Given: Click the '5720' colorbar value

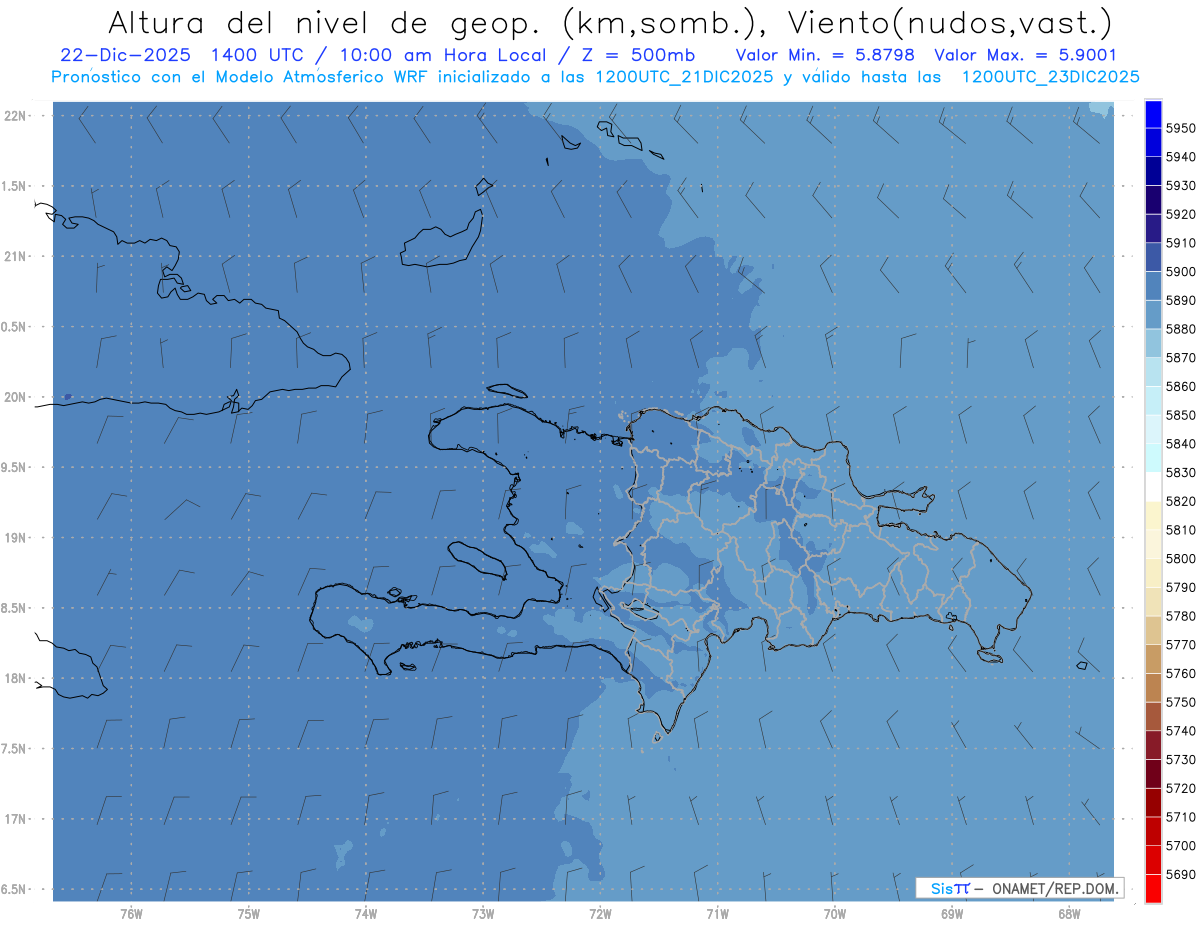Looking at the screenshot, I should pyautogui.click(x=1181, y=788).
